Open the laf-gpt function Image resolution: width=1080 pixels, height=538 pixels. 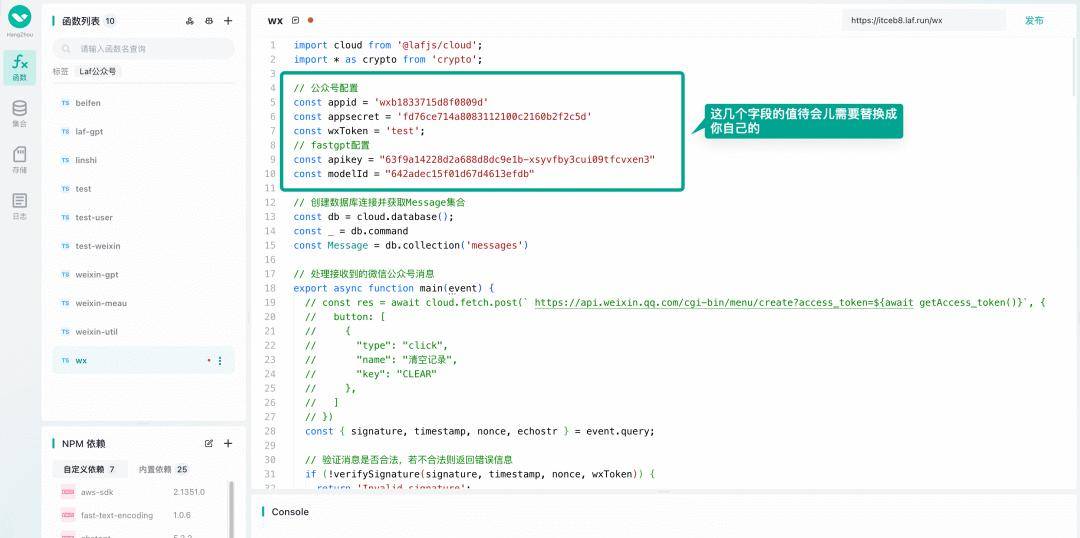click(143, 132)
